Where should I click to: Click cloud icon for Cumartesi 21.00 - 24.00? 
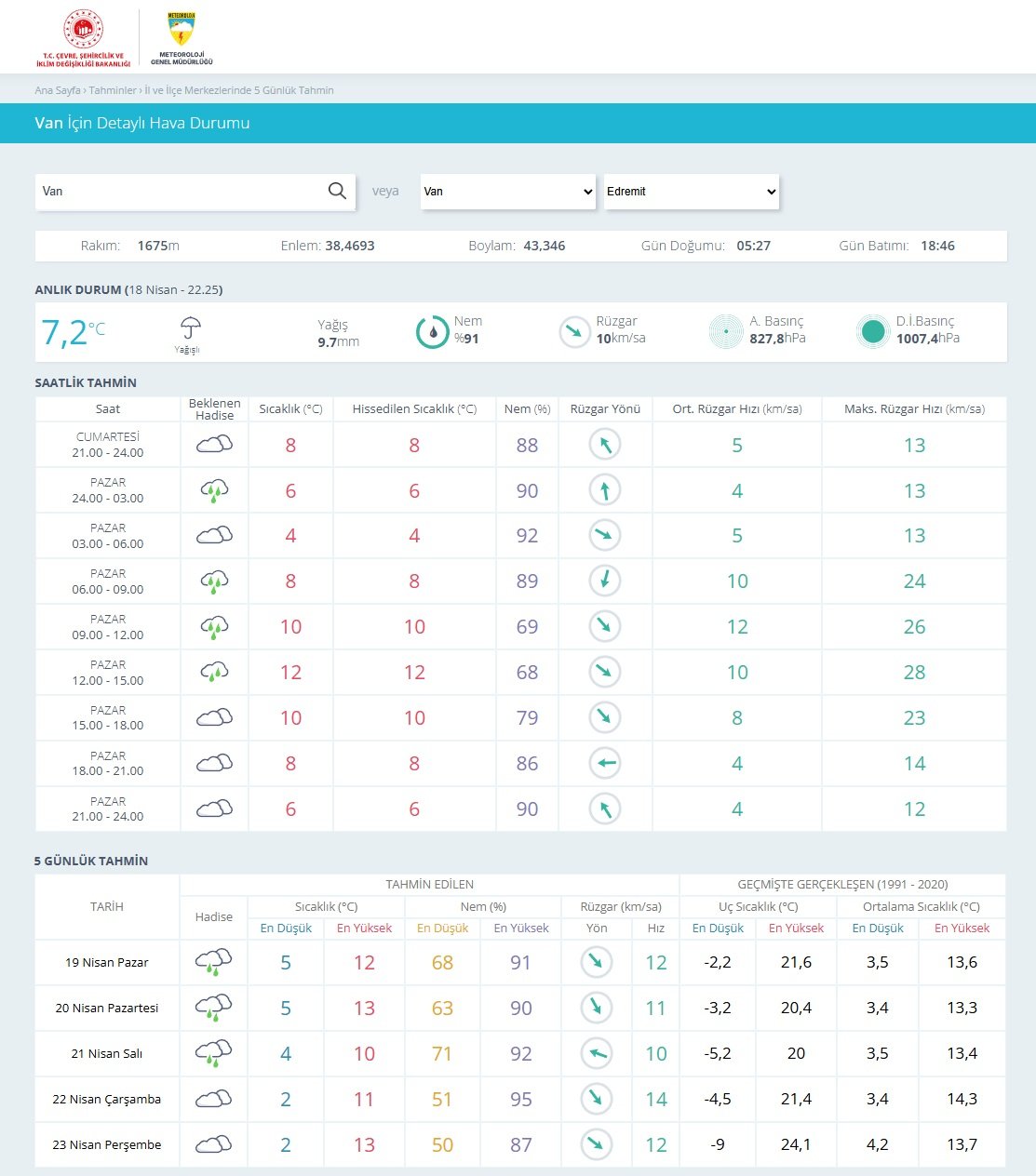pos(214,445)
